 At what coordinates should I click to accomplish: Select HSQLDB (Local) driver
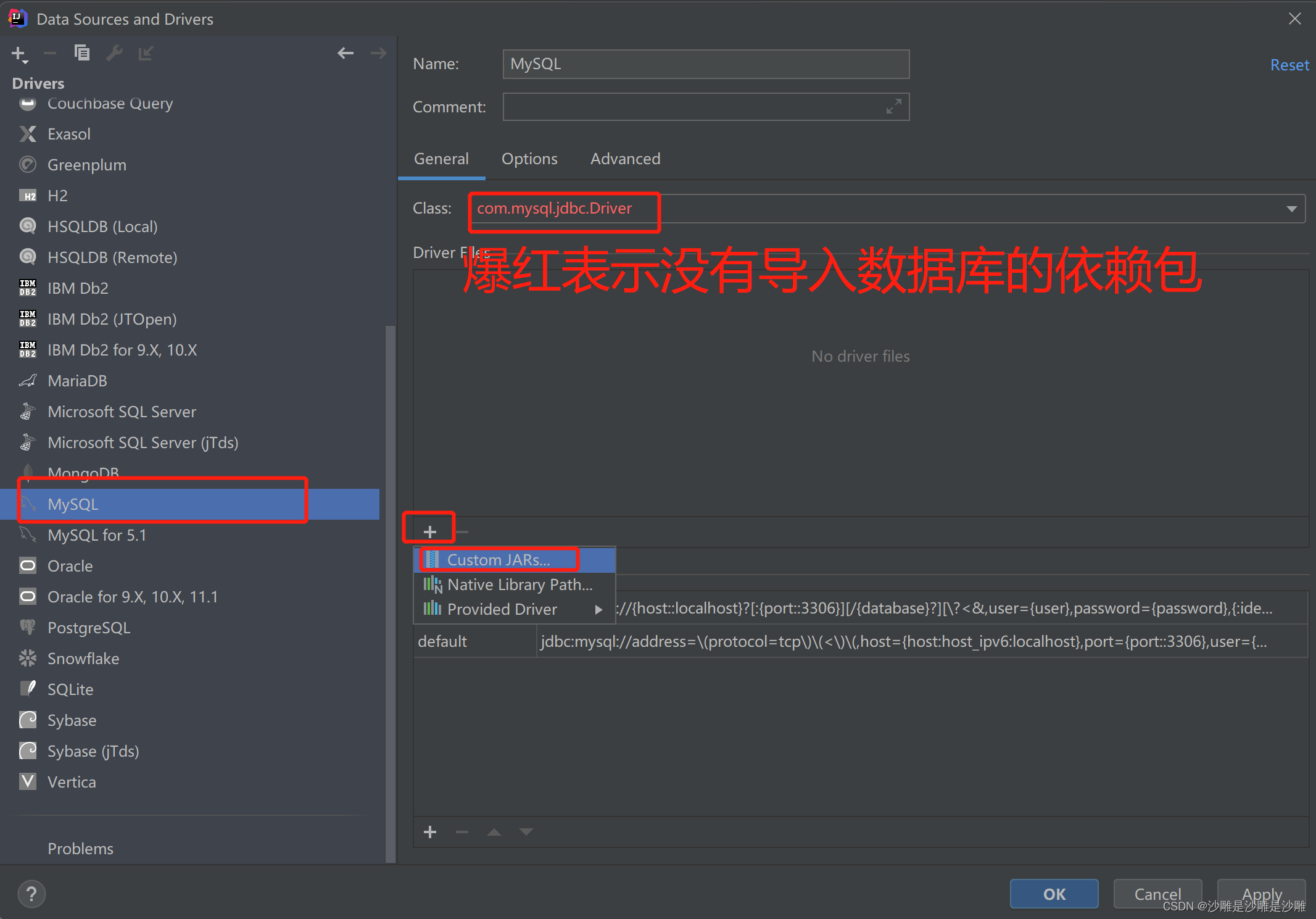coord(190,227)
